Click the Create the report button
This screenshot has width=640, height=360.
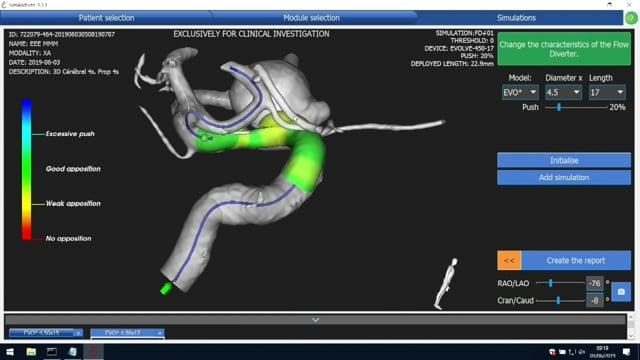[x=576, y=260]
